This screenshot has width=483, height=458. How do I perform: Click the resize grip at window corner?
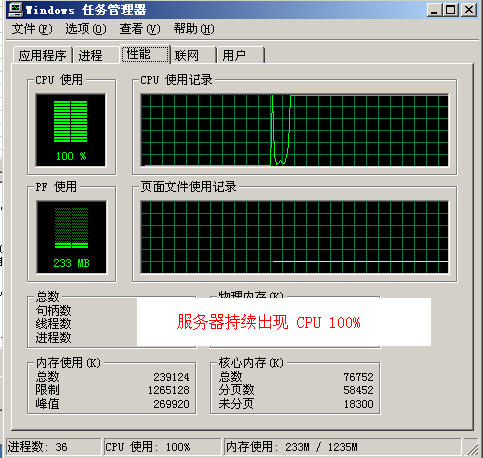(x=472, y=449)
